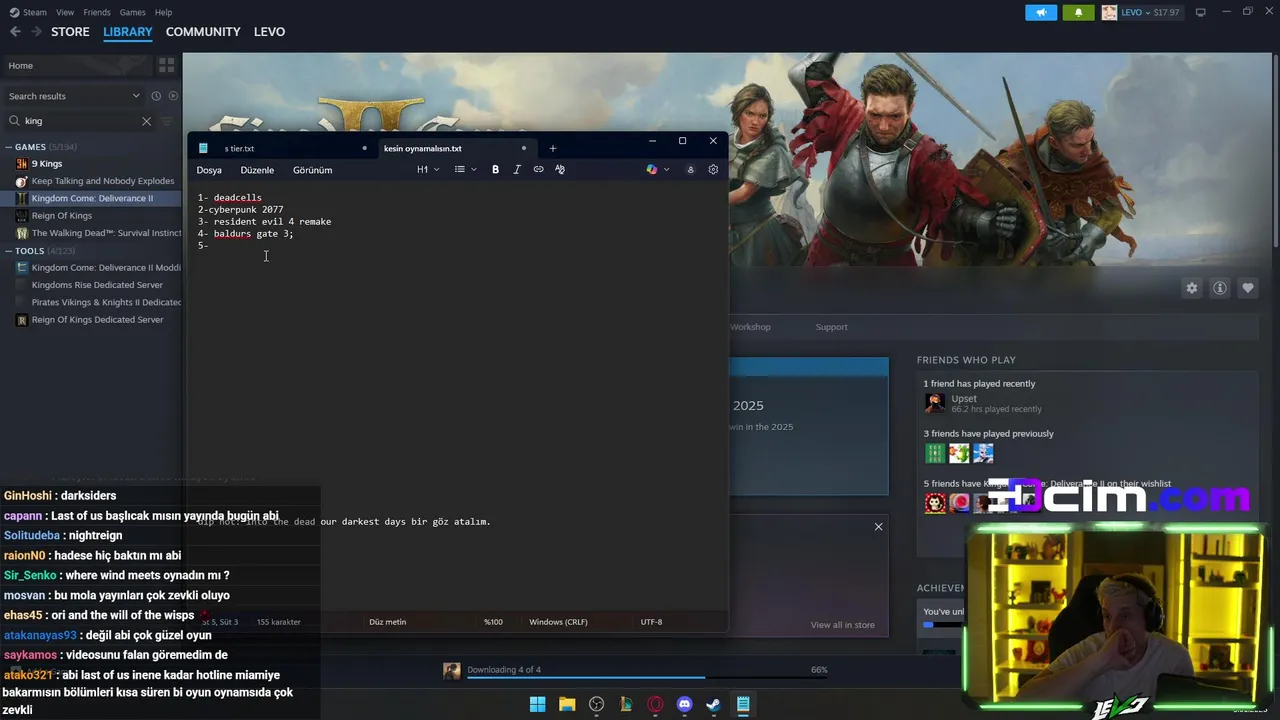Image resolution: width=1280 pixels, height=720 pixels.
Task: Click 'Düz metin' in Notepad status bar
Action: [x=387, y=622]
